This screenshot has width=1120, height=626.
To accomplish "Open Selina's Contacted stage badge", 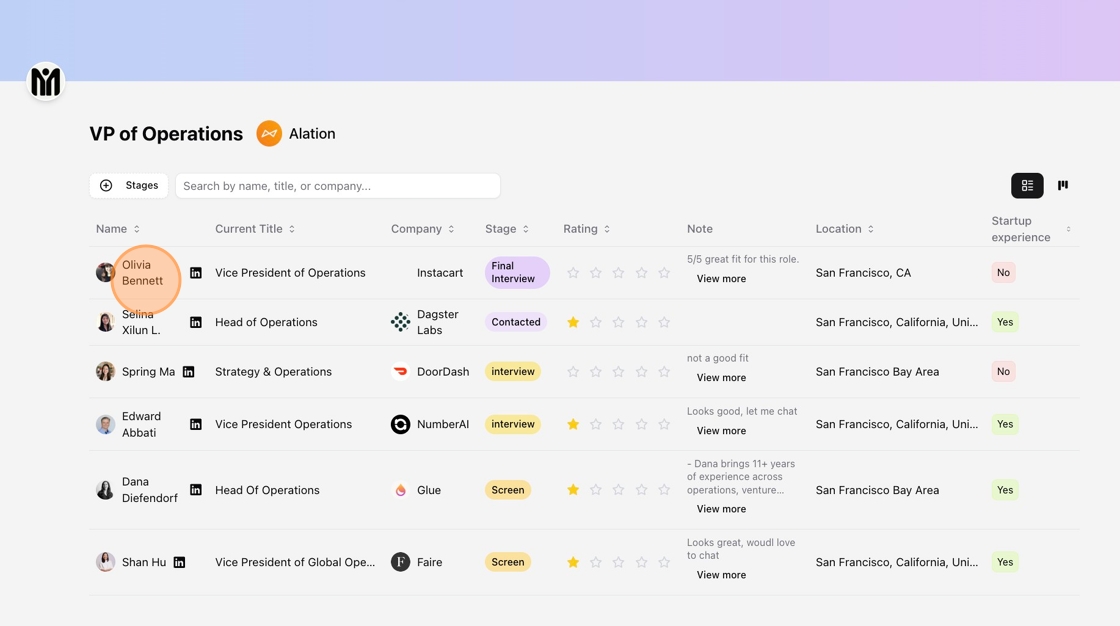I will click(x=516, y=322).
